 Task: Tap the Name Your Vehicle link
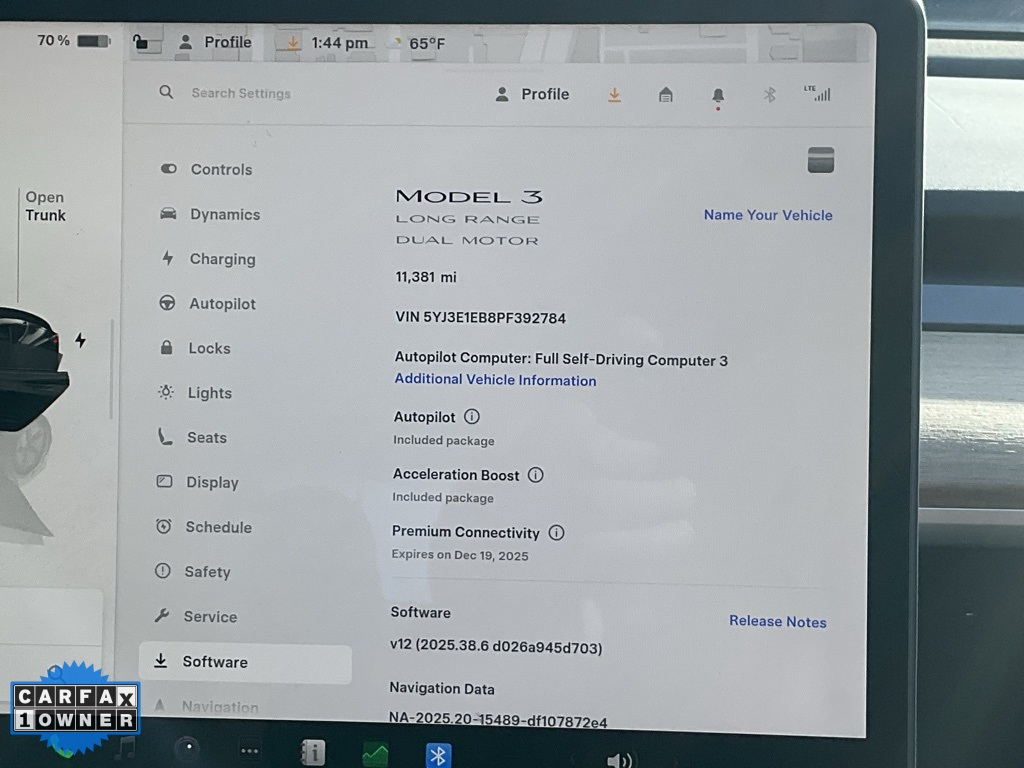pos(767,215)
